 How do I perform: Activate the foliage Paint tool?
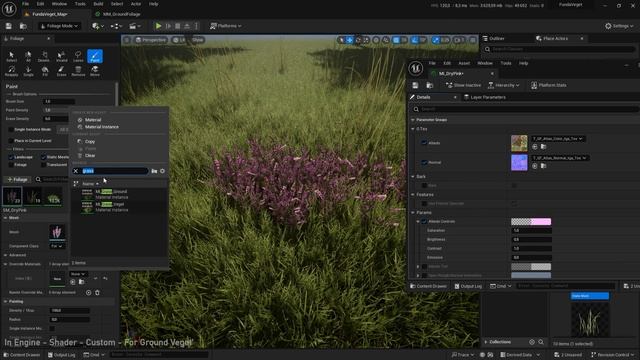95,56
